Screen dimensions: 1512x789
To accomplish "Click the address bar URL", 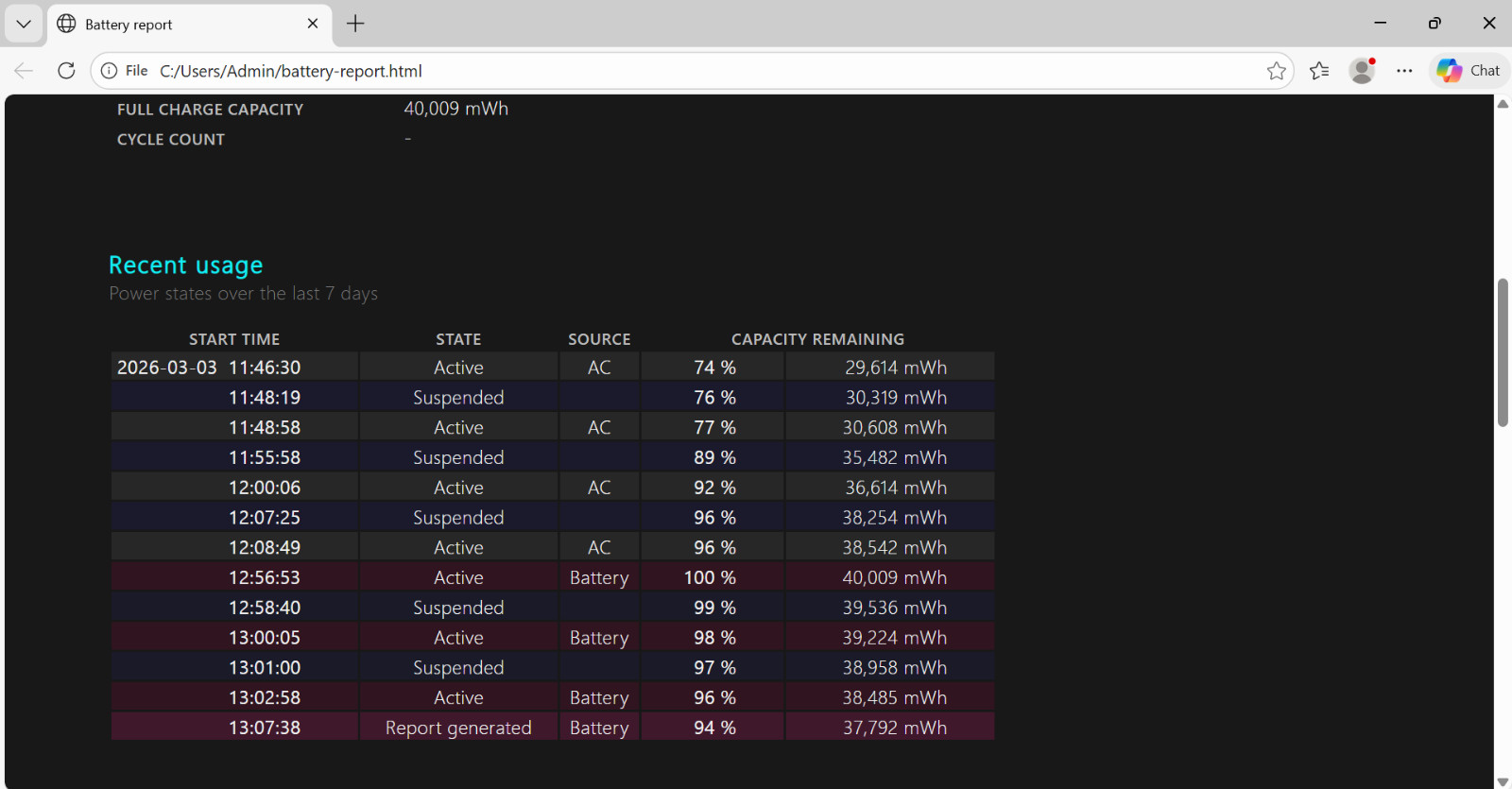I will (291, 71).
